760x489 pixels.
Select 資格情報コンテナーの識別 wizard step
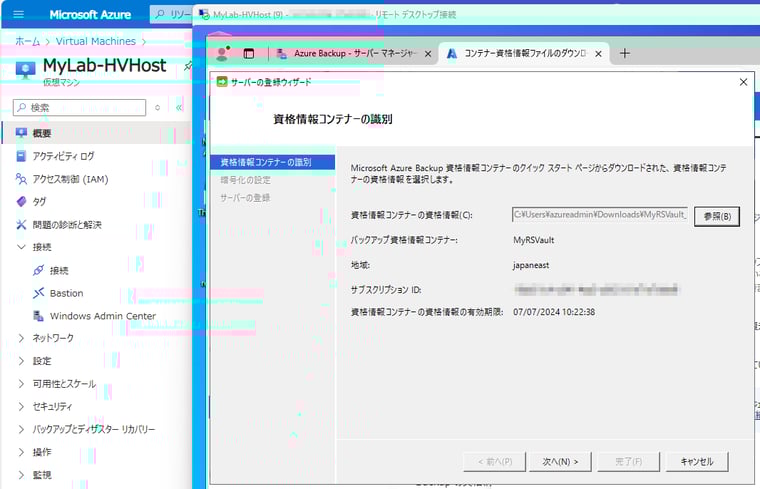tap(272, 162)
